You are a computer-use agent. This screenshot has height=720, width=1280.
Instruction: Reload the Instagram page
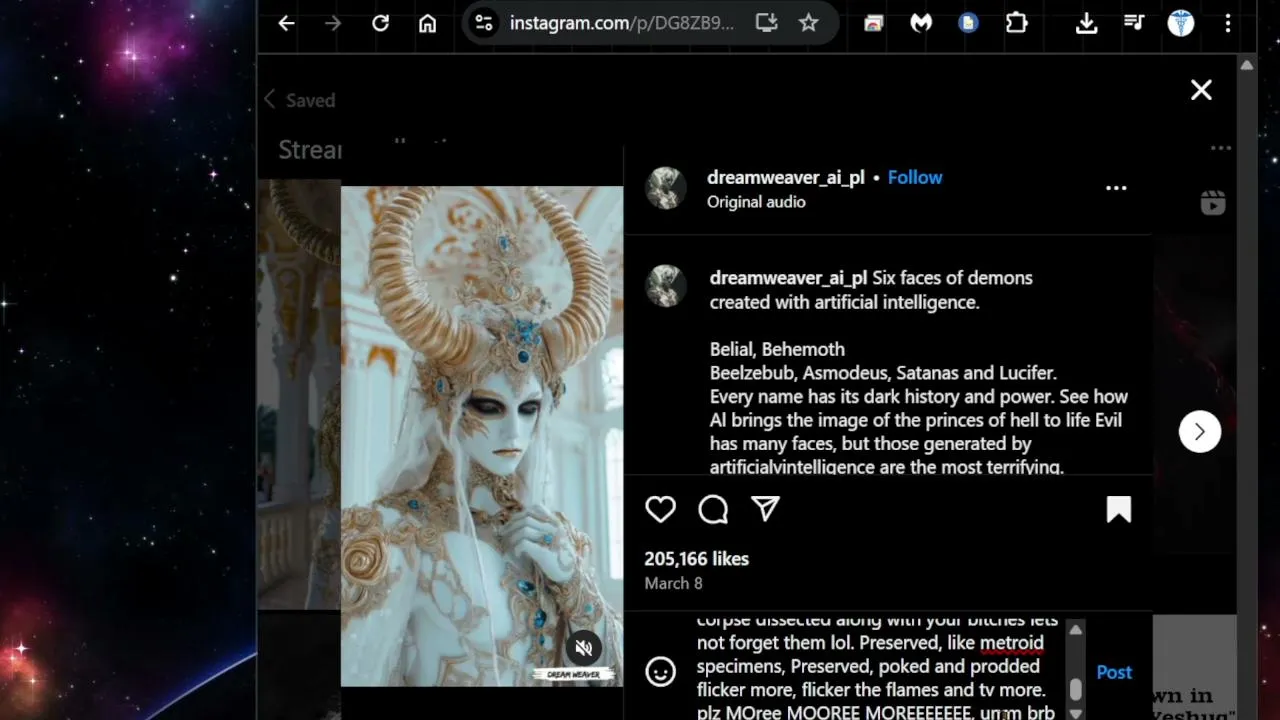[x=380, y=23]
